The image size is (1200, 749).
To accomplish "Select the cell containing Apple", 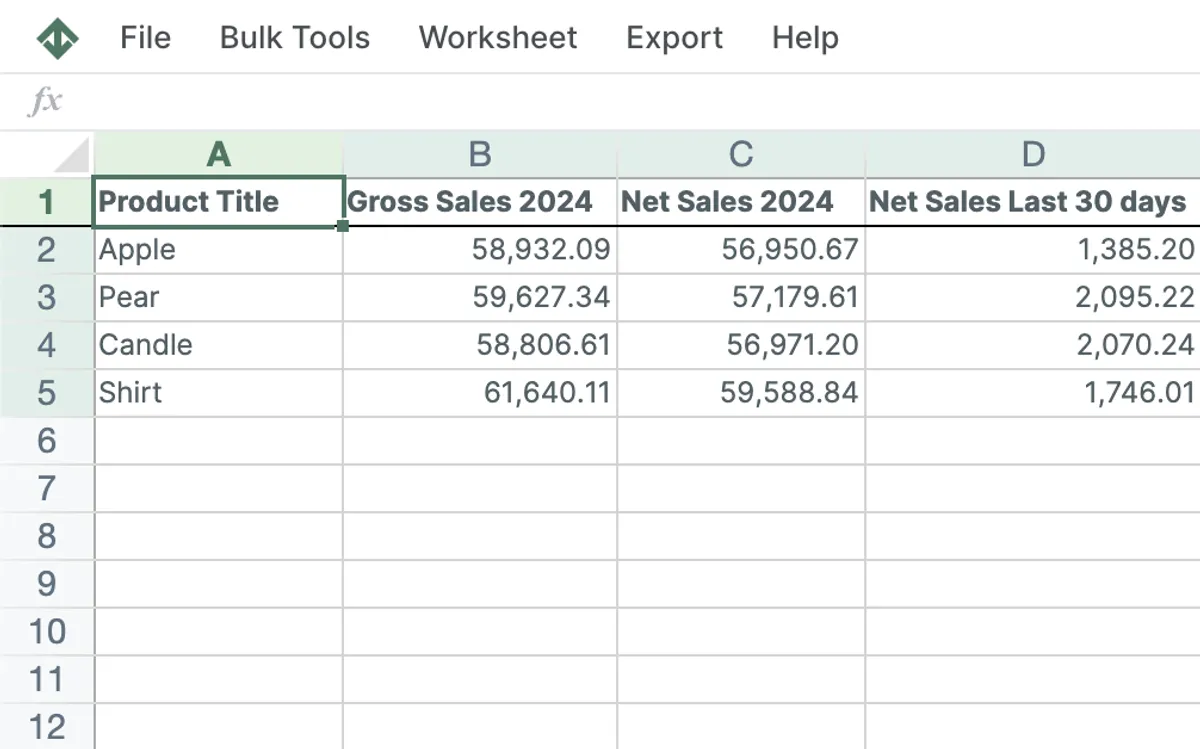I will [216, 249].
